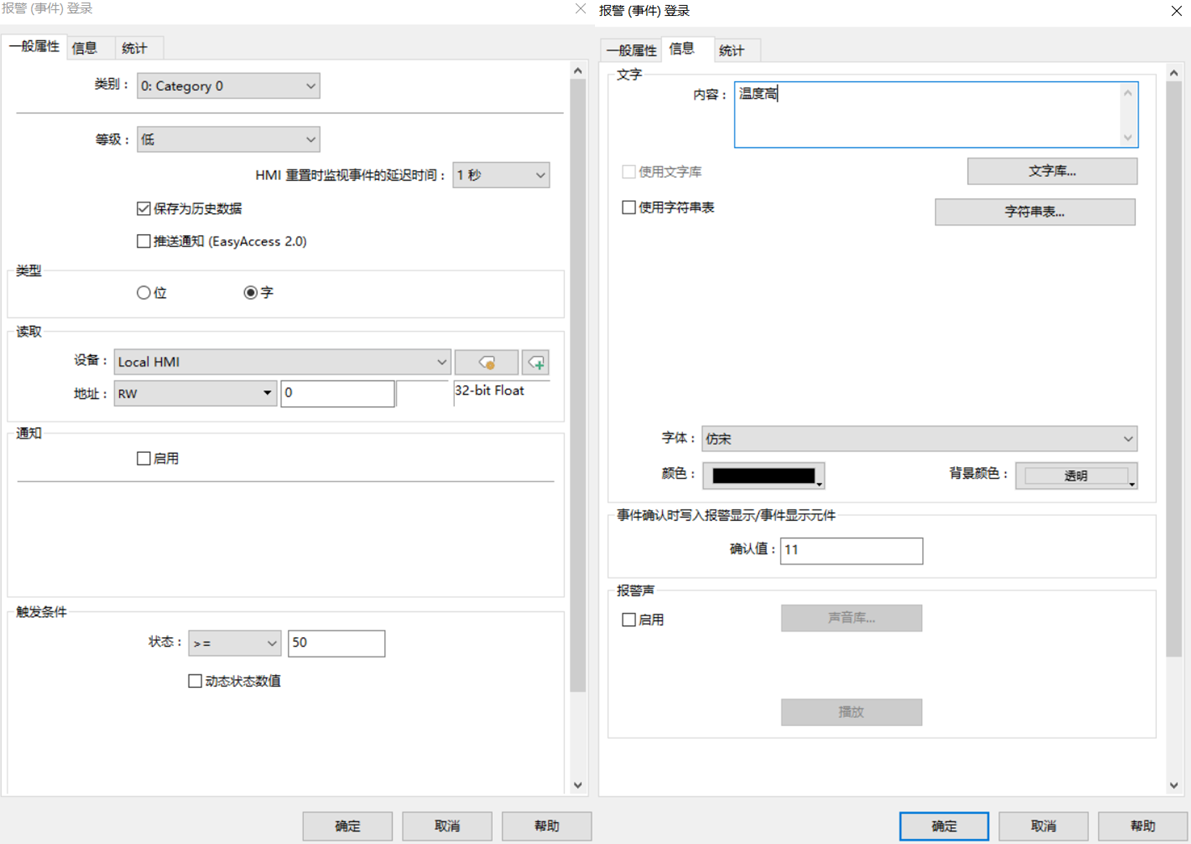Check 推送通知 (EasyAccess 2.0) option
Screen dimensions: 1191x844
pos(144,241)
